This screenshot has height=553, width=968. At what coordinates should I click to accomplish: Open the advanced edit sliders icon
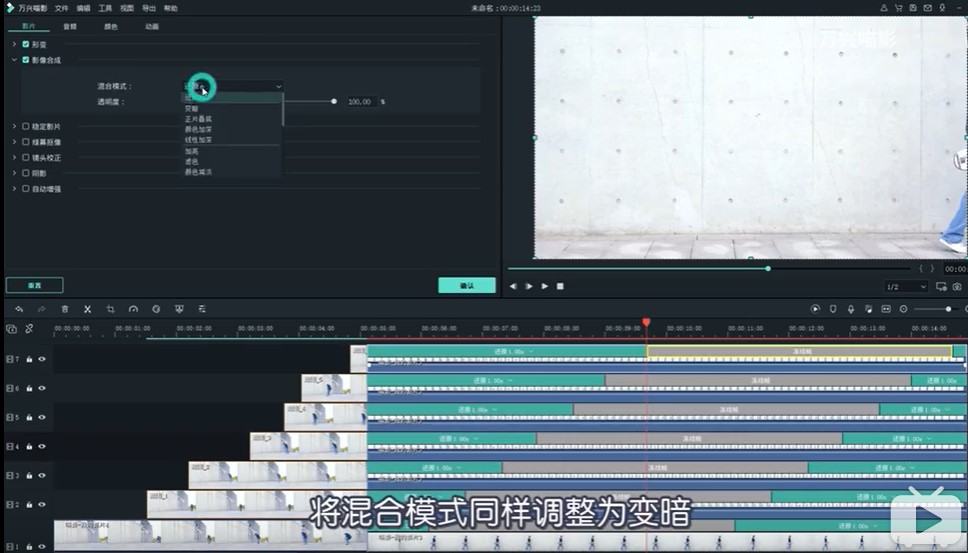click(x=202, y=309)
